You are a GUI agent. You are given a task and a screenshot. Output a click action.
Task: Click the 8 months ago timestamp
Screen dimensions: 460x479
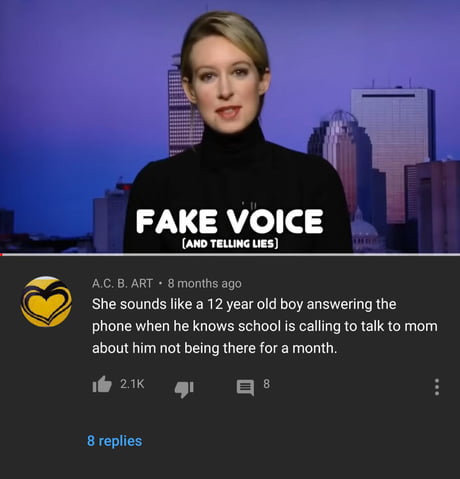click(x=204, y=283)
